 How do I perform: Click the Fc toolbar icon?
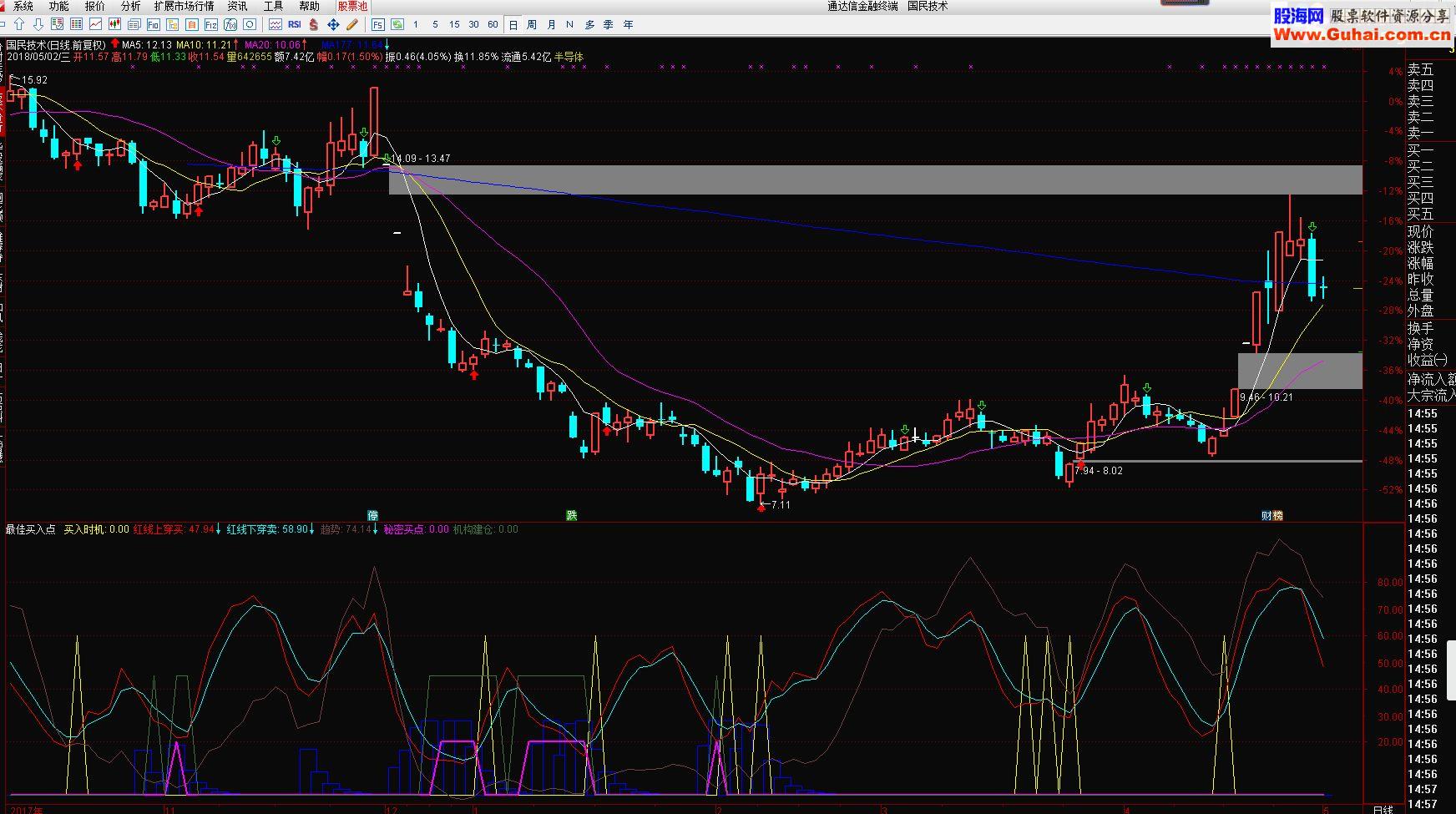[x=173, y=24]
